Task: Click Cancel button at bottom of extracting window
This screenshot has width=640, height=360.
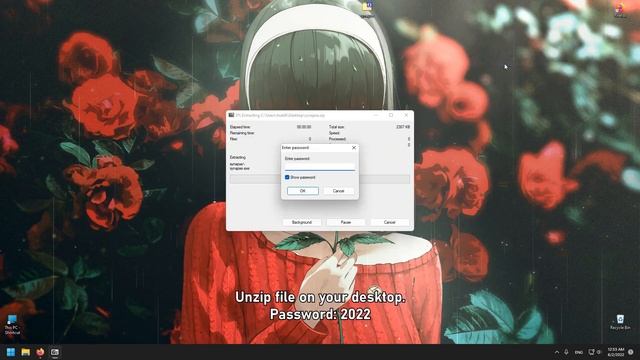Action: coord(389,222)
